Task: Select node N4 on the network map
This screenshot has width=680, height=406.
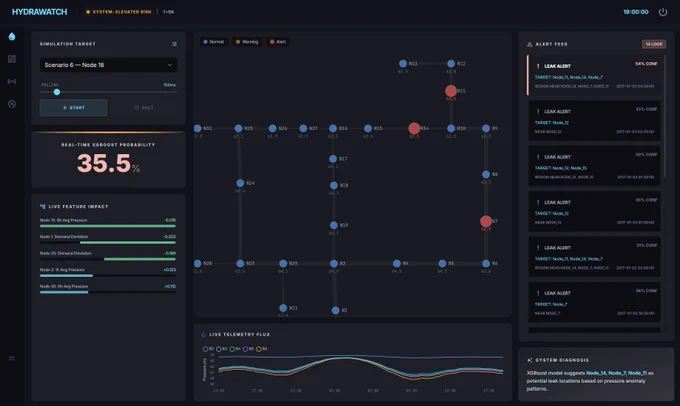Action: coord(396,263)
